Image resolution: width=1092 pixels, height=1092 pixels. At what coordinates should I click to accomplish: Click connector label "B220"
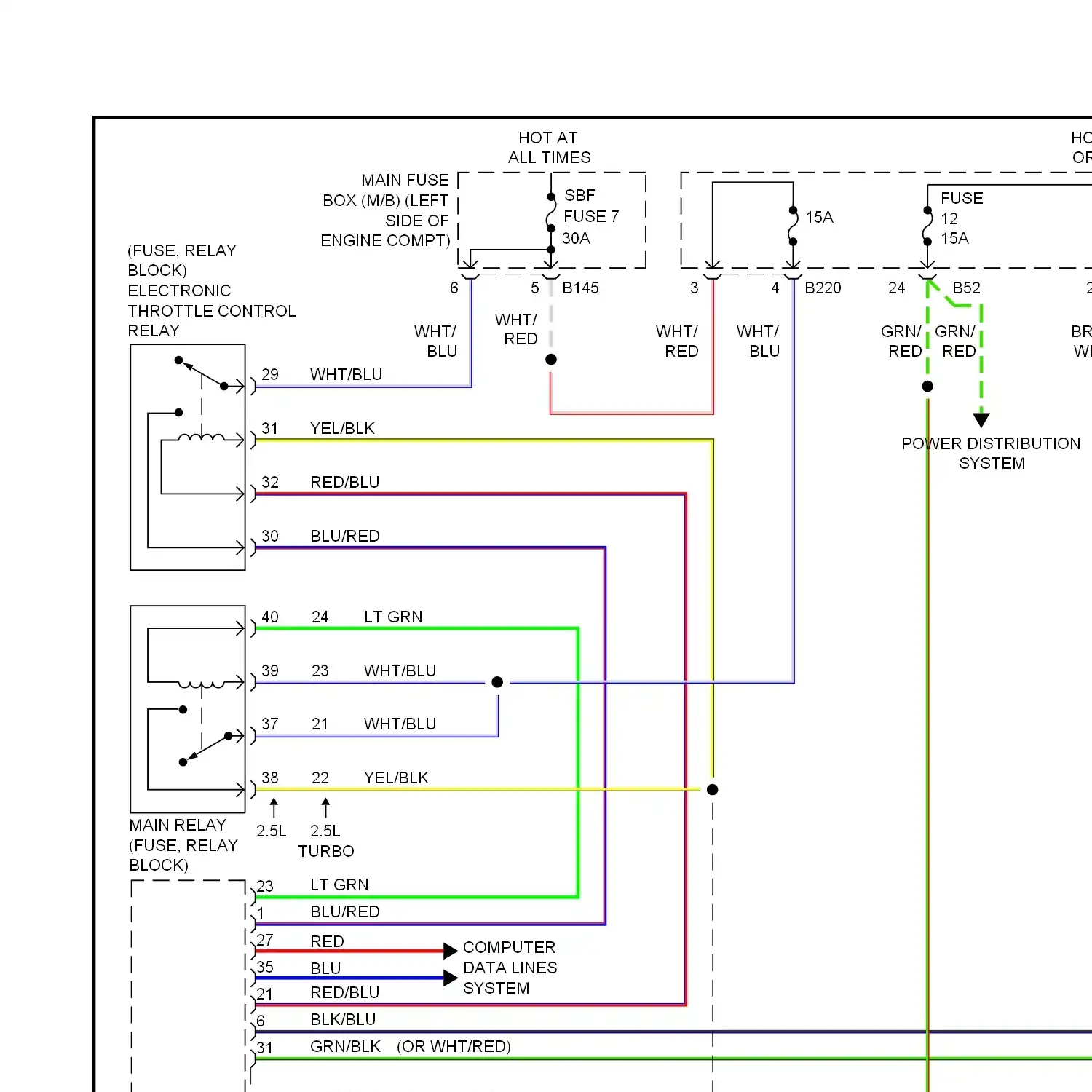click(823, 288)
